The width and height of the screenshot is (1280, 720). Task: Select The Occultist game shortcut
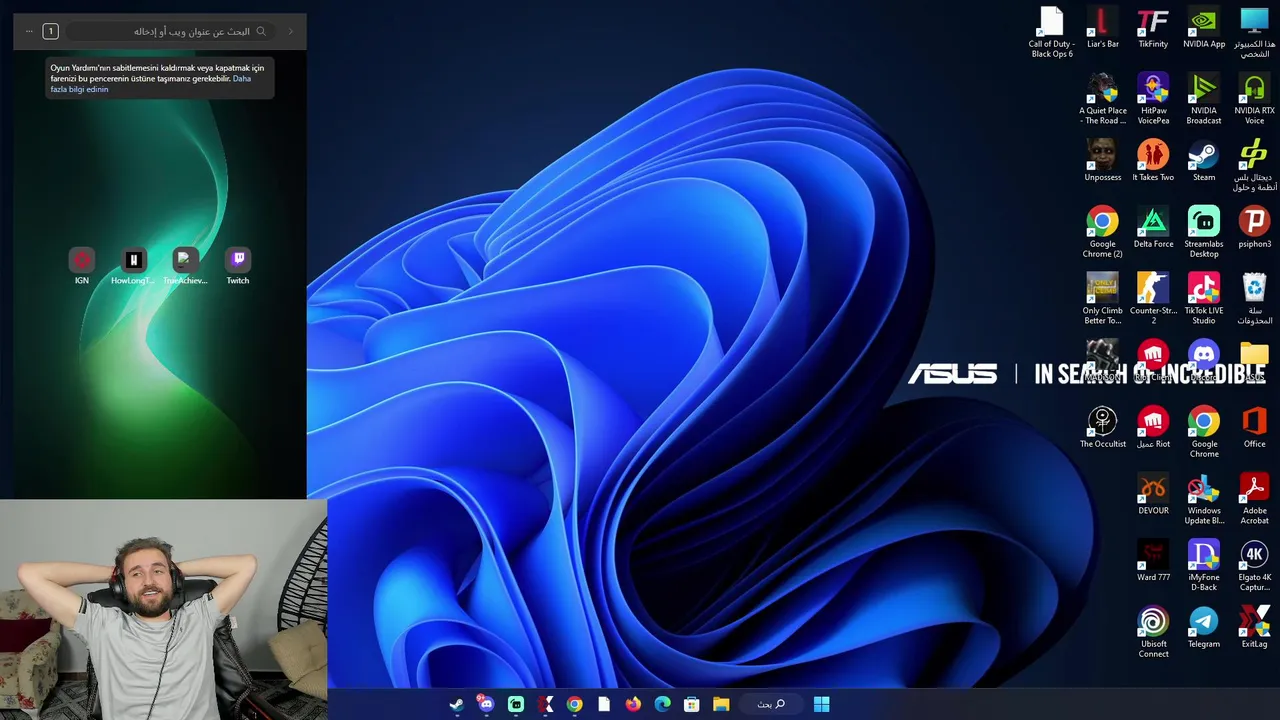click(x=1102, y=428)
